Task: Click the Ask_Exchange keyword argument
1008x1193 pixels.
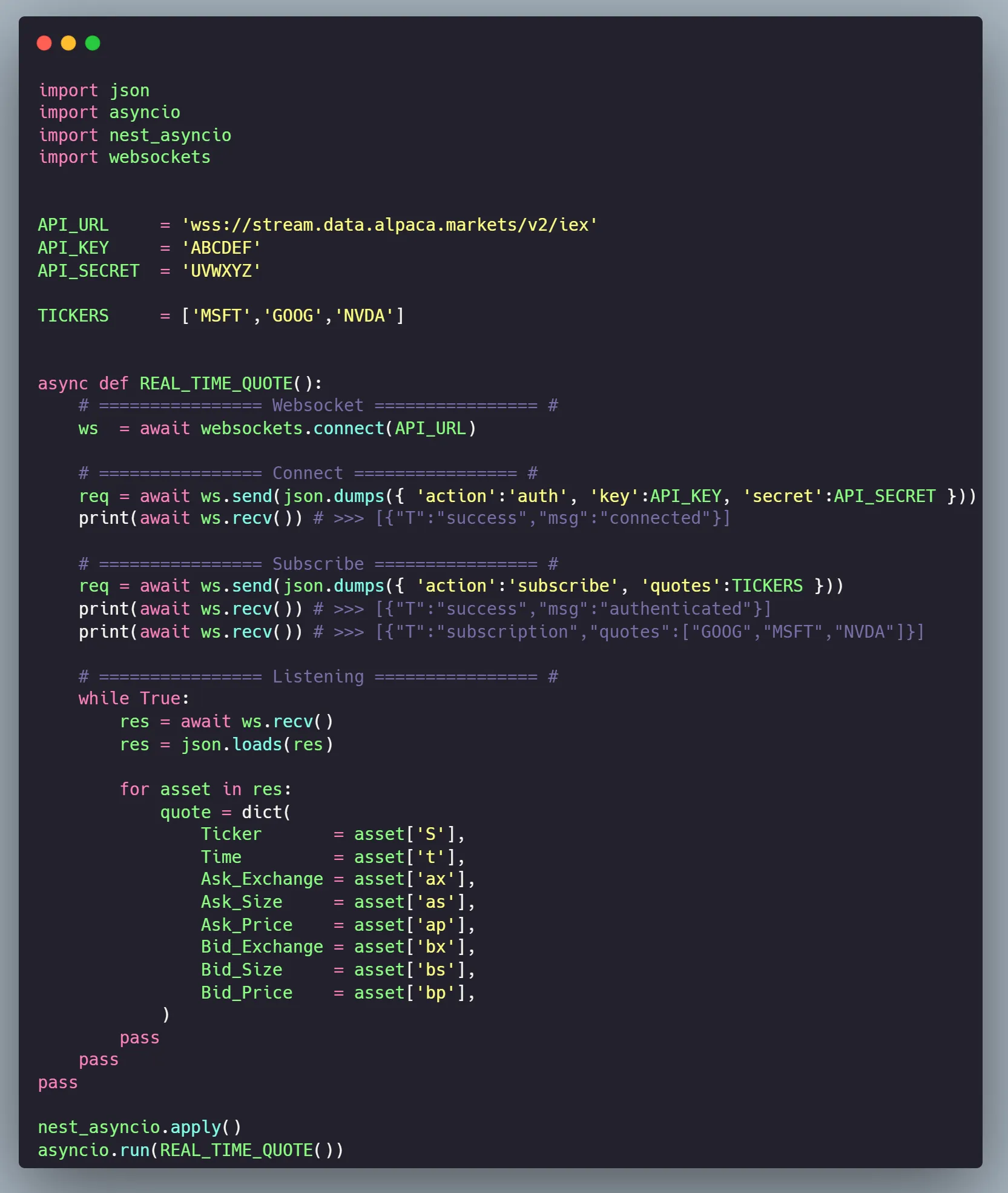Action: [262, 879]
